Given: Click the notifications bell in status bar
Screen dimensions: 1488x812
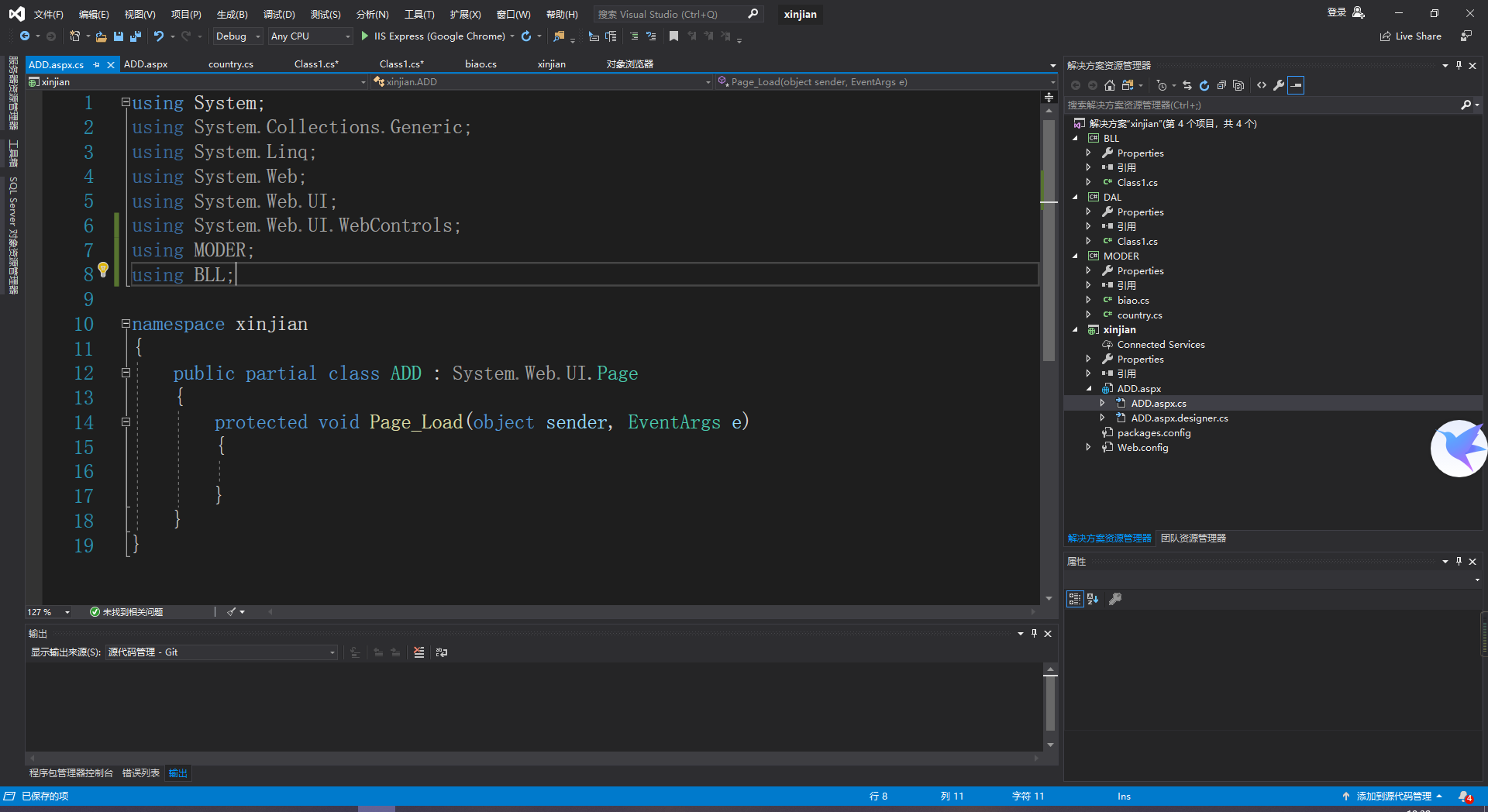Looking at the screenshot, I should (1465, 797).
